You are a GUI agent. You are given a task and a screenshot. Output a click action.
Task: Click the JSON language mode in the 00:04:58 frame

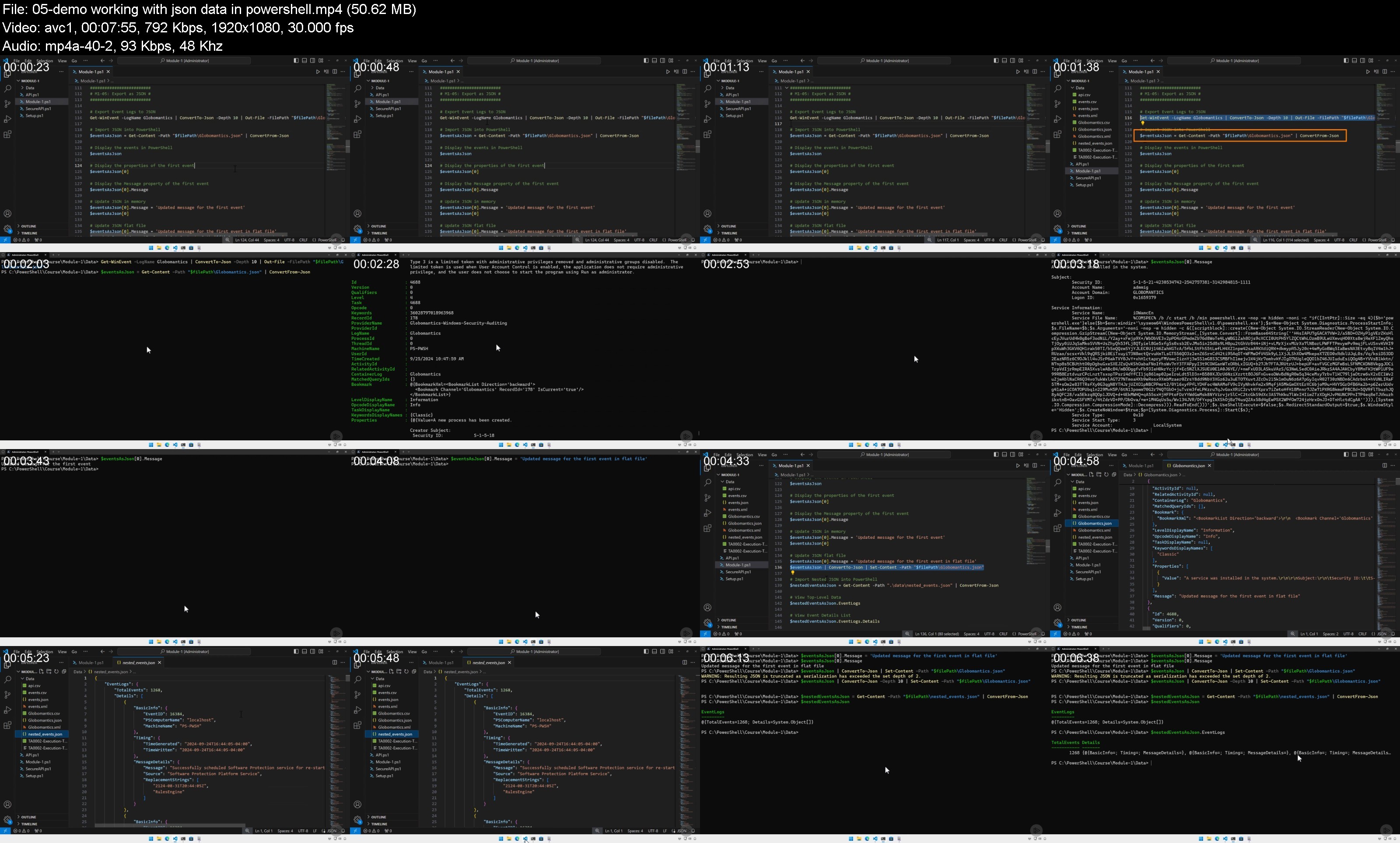pyautogui.click(x=1382, y=634)
